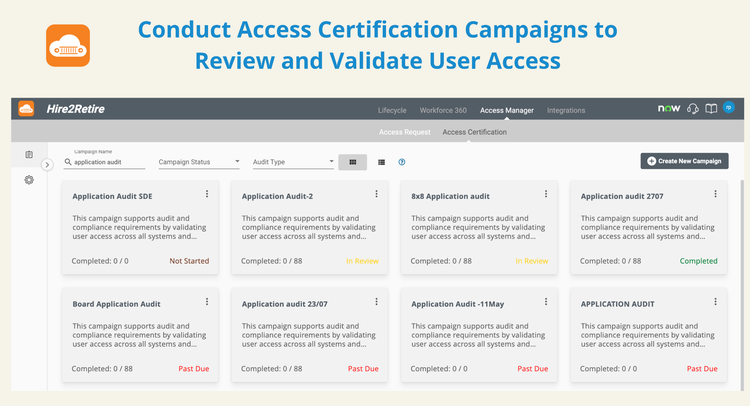The height and width of the screenshot is (406, 750).
Task: Open options menu for Application Audit -11May
Action: [x=546, y=302]
